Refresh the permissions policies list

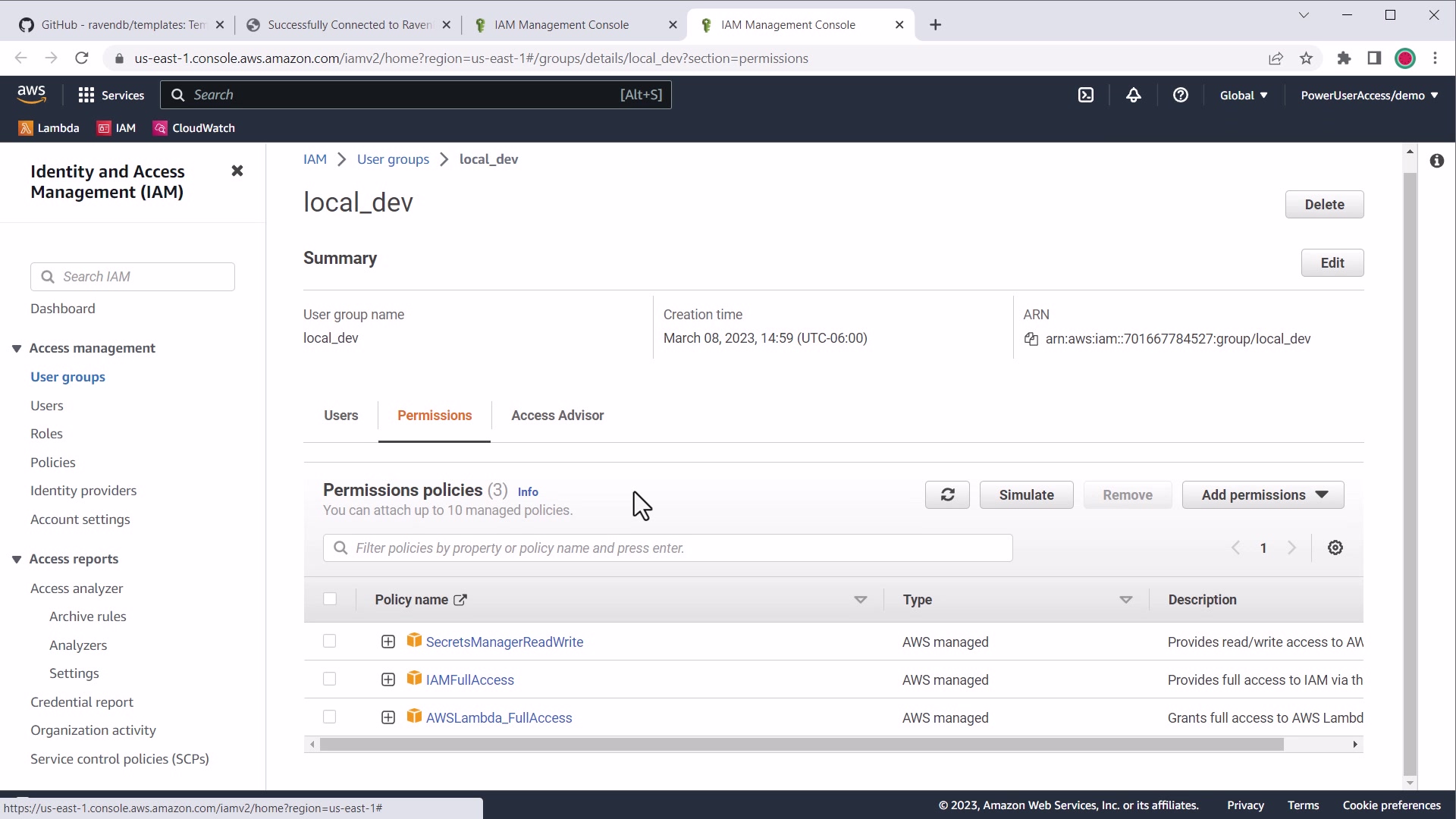pos(947,495)
